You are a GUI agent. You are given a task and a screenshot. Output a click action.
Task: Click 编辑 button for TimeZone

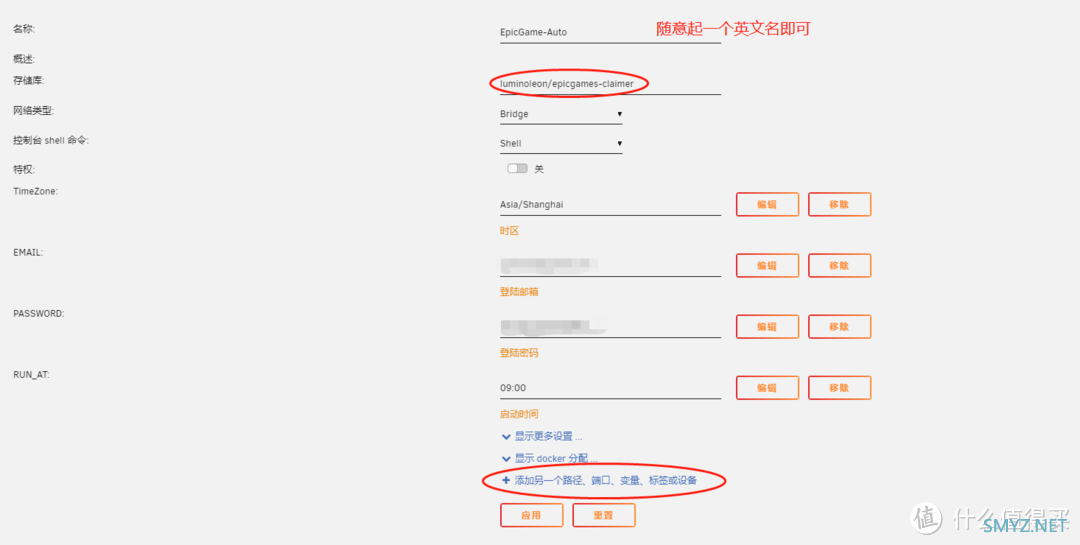pyautogui.click(x=767, y=205)
